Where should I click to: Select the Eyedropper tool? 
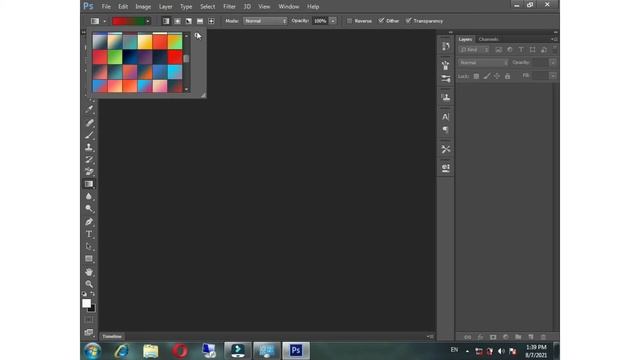[x=89, y=109]
